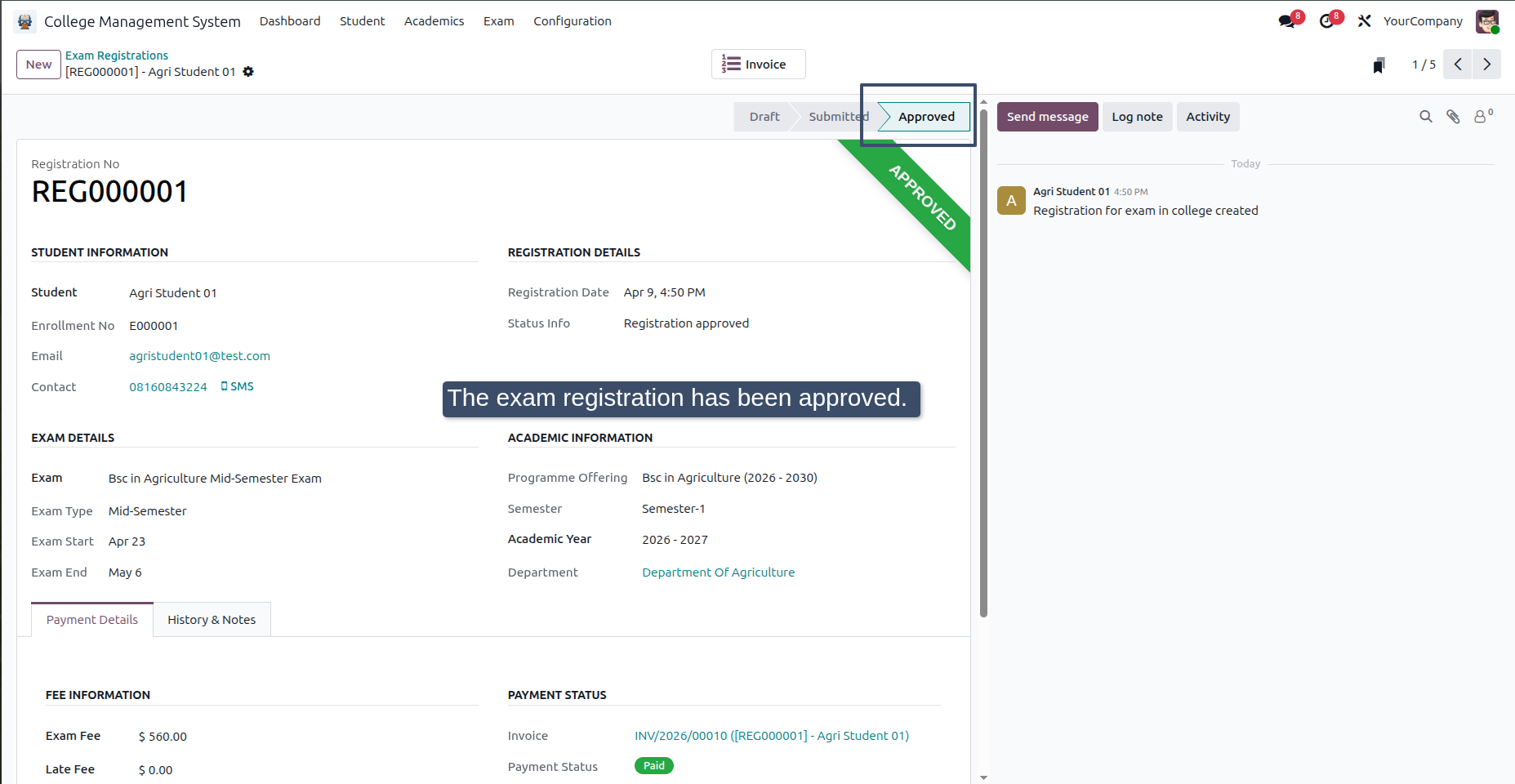The image size is (1515, 784).
Task: Open the activities clock icon
Action: click(1327, 21)
